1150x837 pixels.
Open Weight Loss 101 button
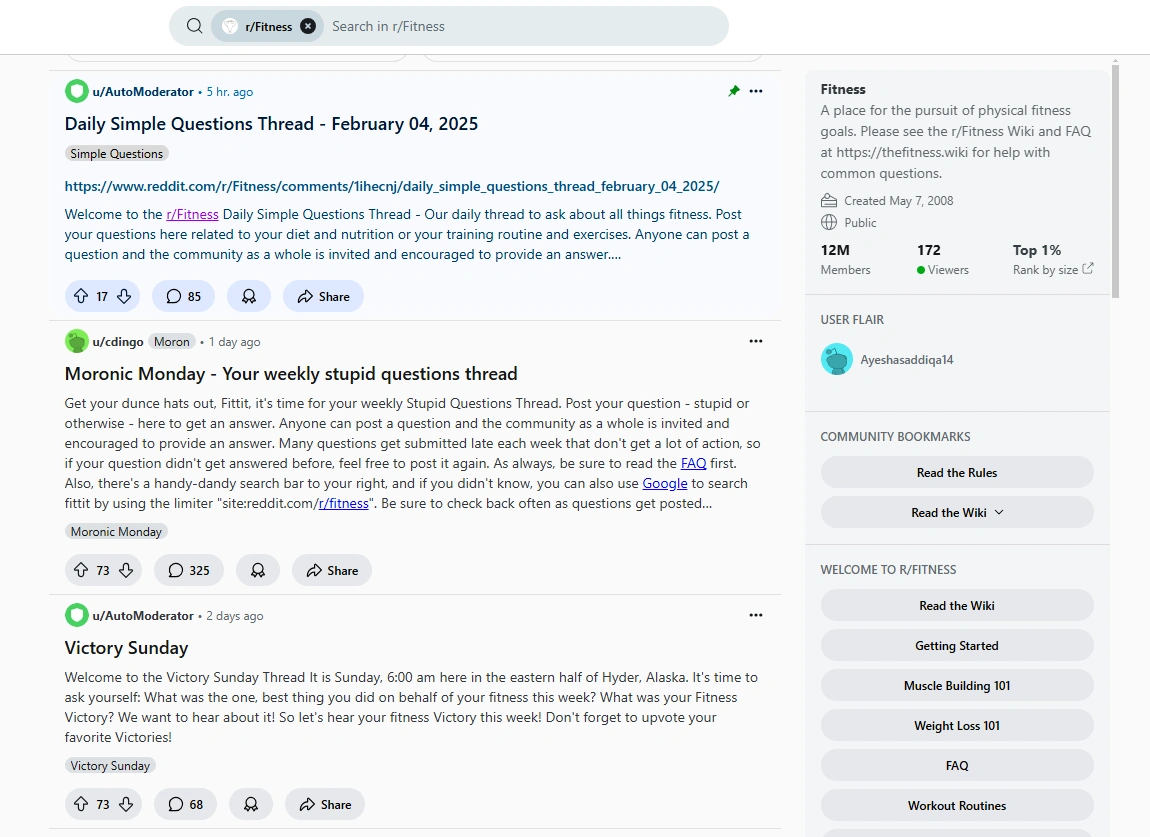coord(957,725)
